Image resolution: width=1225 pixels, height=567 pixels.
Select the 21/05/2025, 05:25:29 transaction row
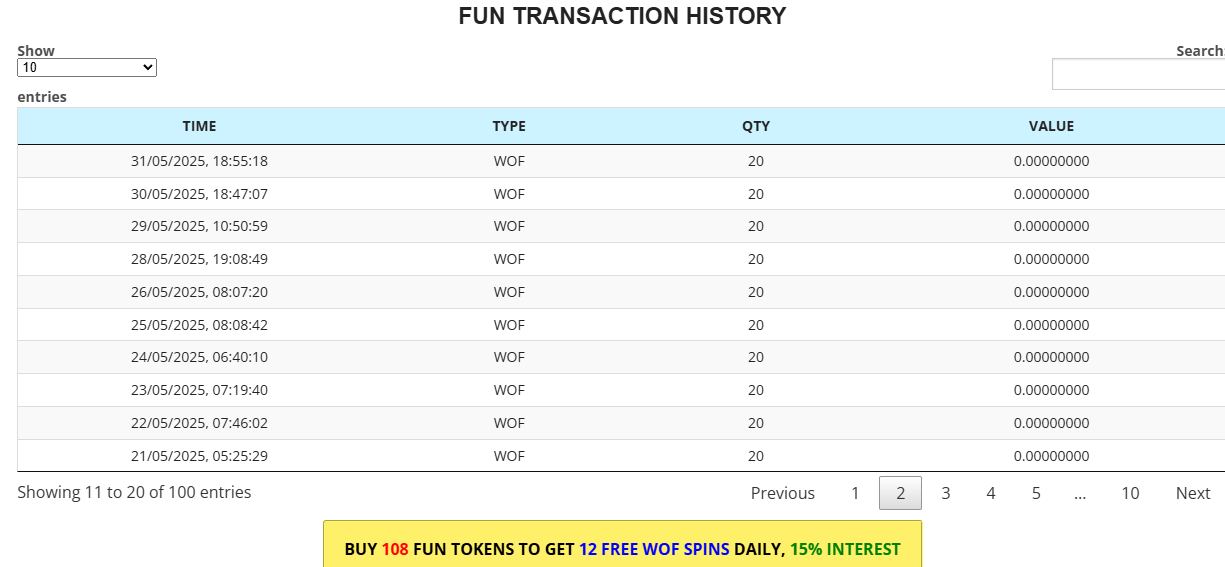pyautogui.click(x=621, y=456)
